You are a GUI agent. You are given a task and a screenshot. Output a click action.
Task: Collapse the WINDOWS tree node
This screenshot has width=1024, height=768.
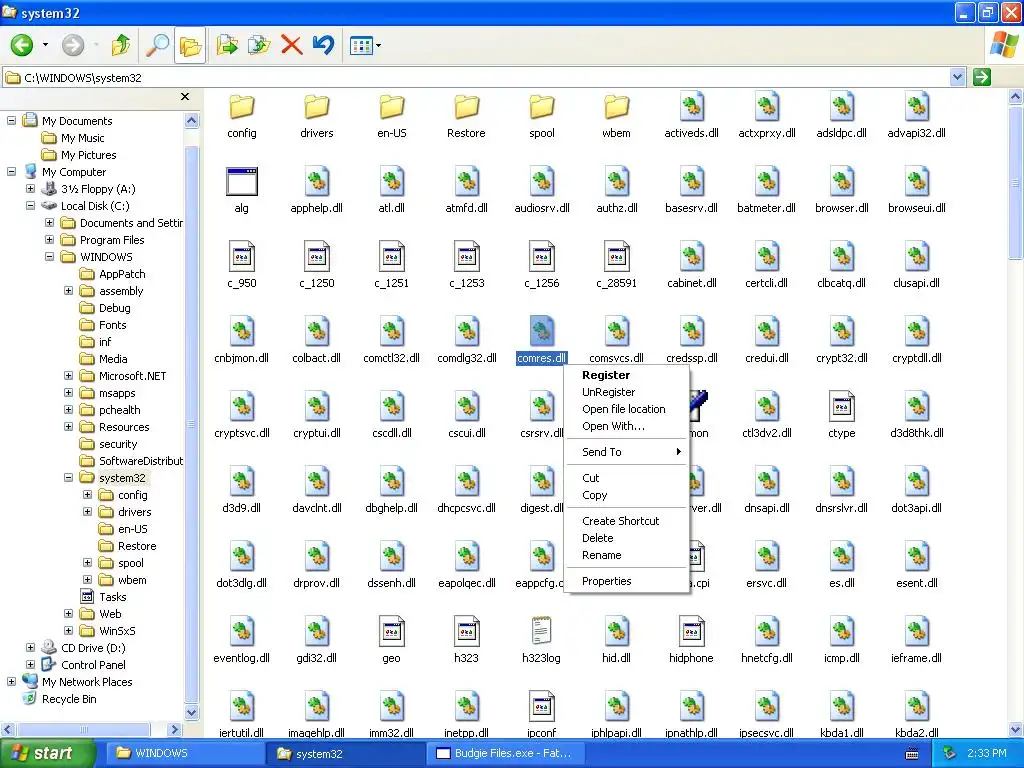(x=49, y=257)
